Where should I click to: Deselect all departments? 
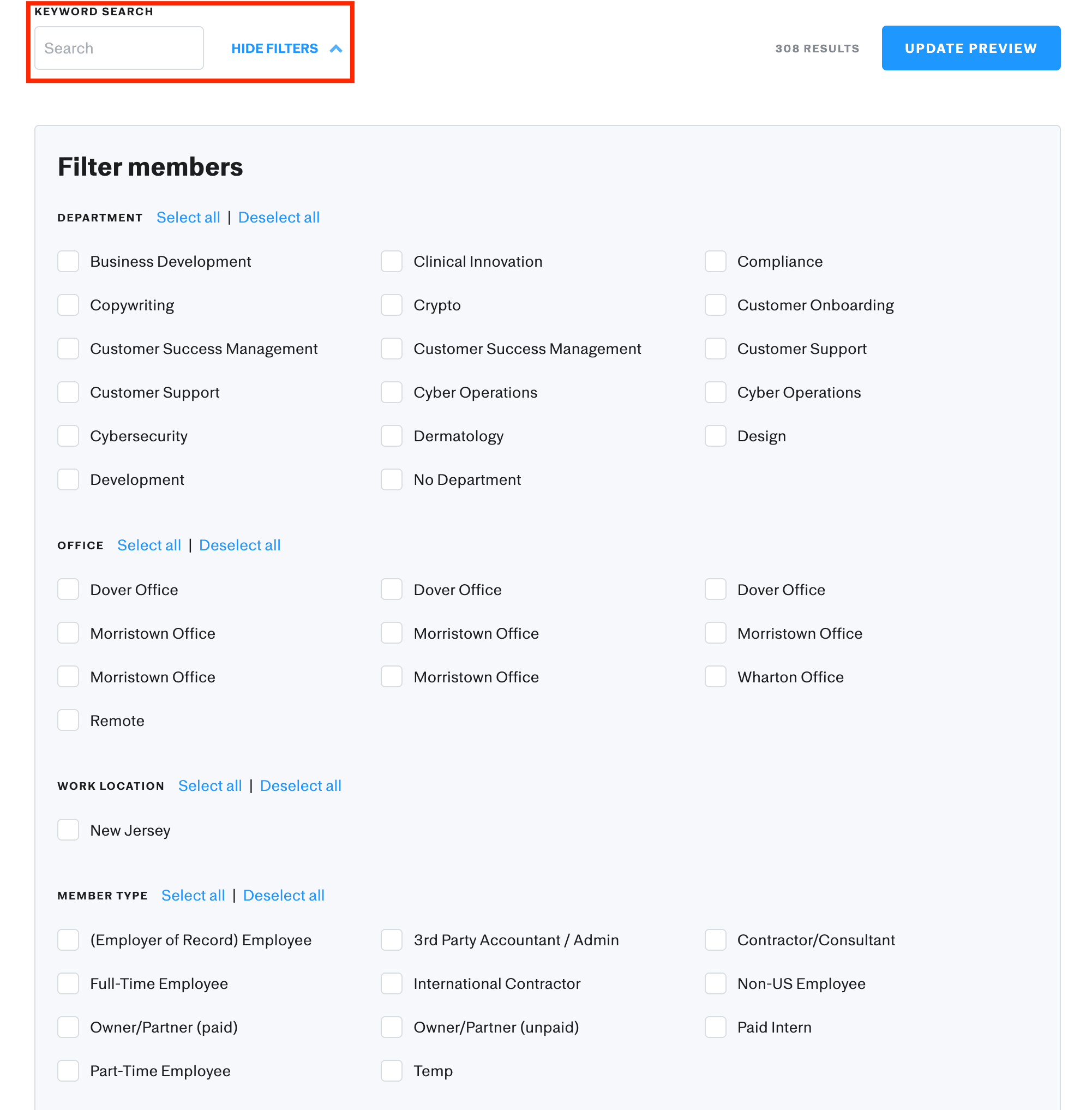pos(279,218)
